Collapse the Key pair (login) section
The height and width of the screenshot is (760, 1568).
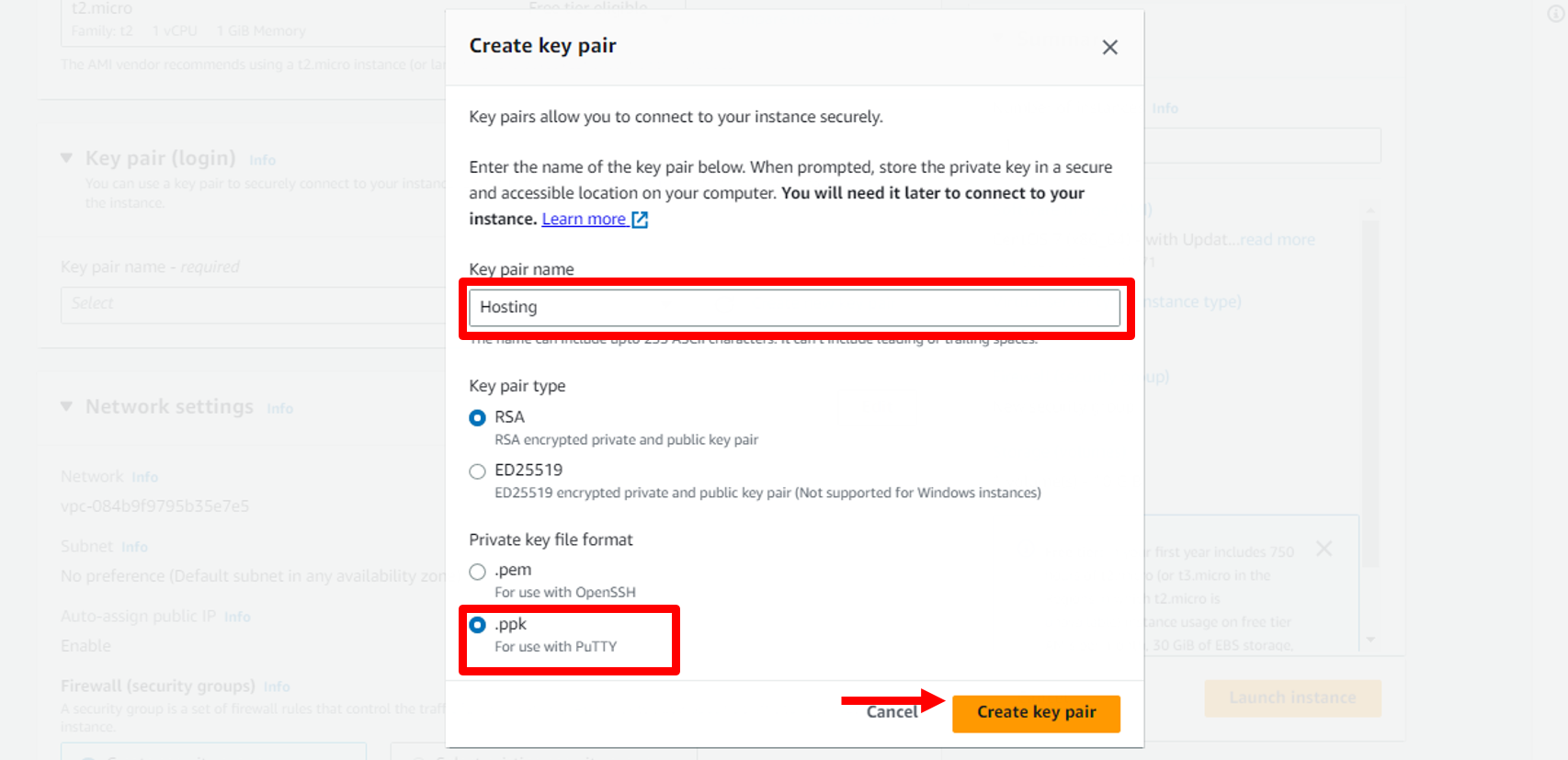pyautogui.click(x=66, y=158)
